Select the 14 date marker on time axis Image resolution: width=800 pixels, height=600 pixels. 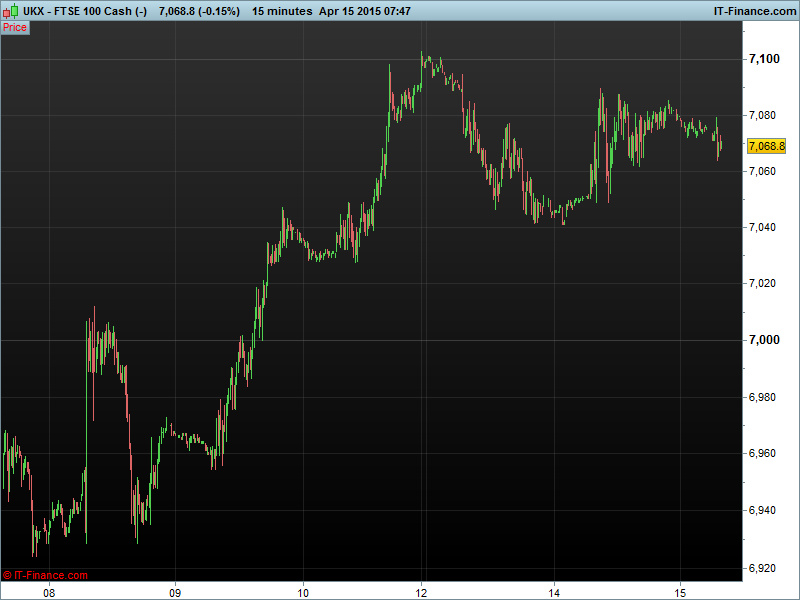553,590
